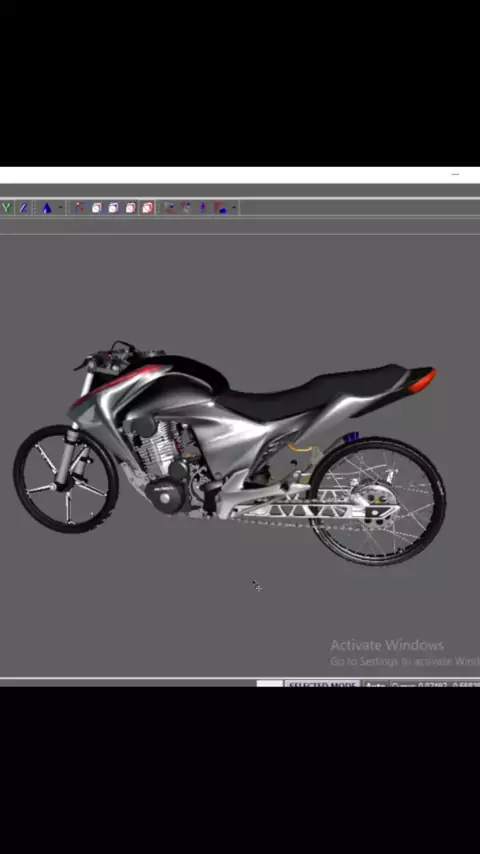Toggle SELECTED MODE in the status bar
The image size is (480, 854).
coord(322,684)
